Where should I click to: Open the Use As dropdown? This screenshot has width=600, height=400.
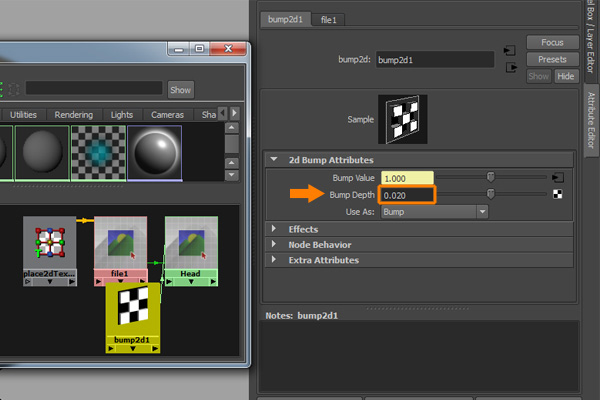point(434,212)
